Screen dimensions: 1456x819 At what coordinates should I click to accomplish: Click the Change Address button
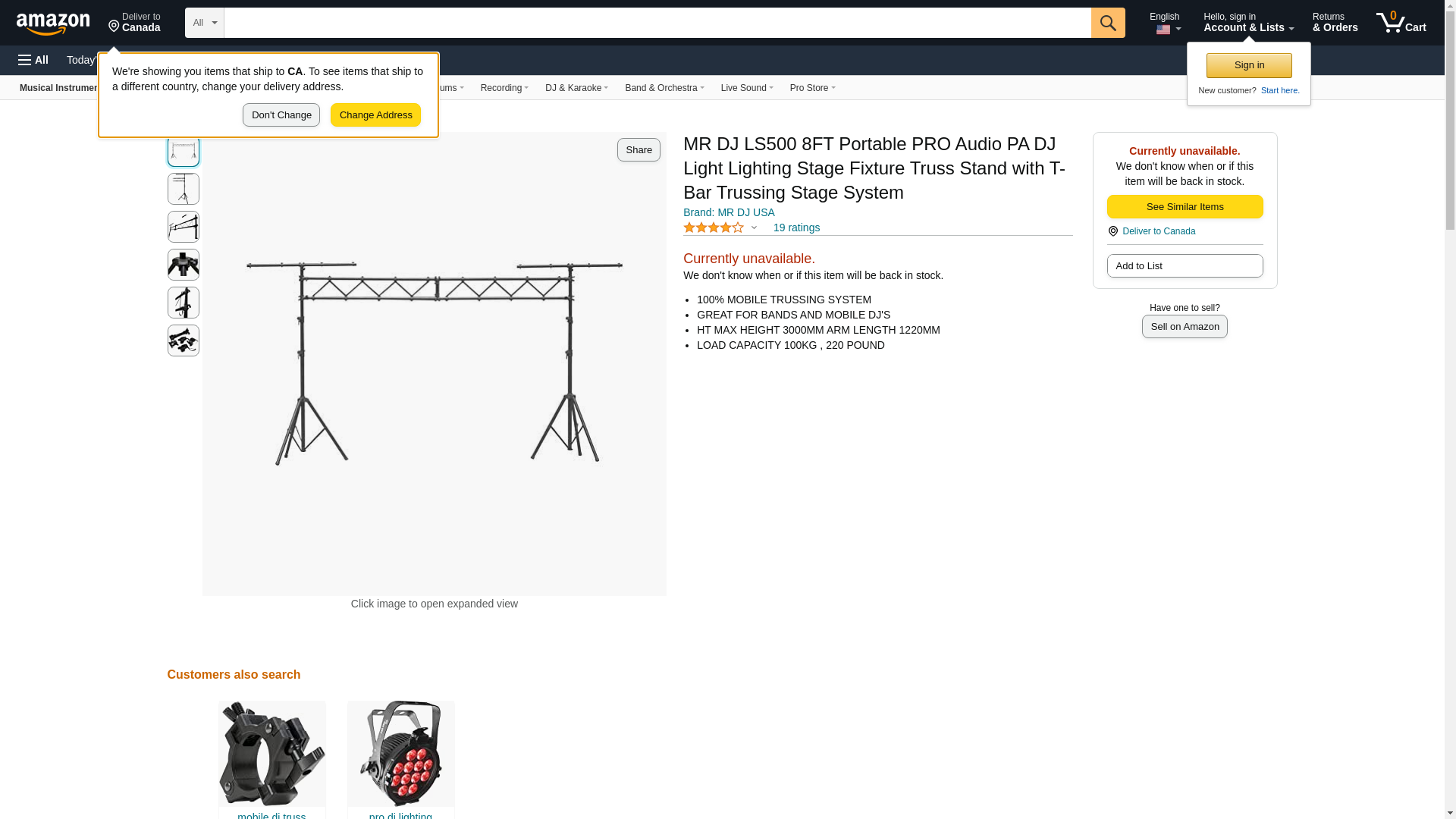(375, 115)
